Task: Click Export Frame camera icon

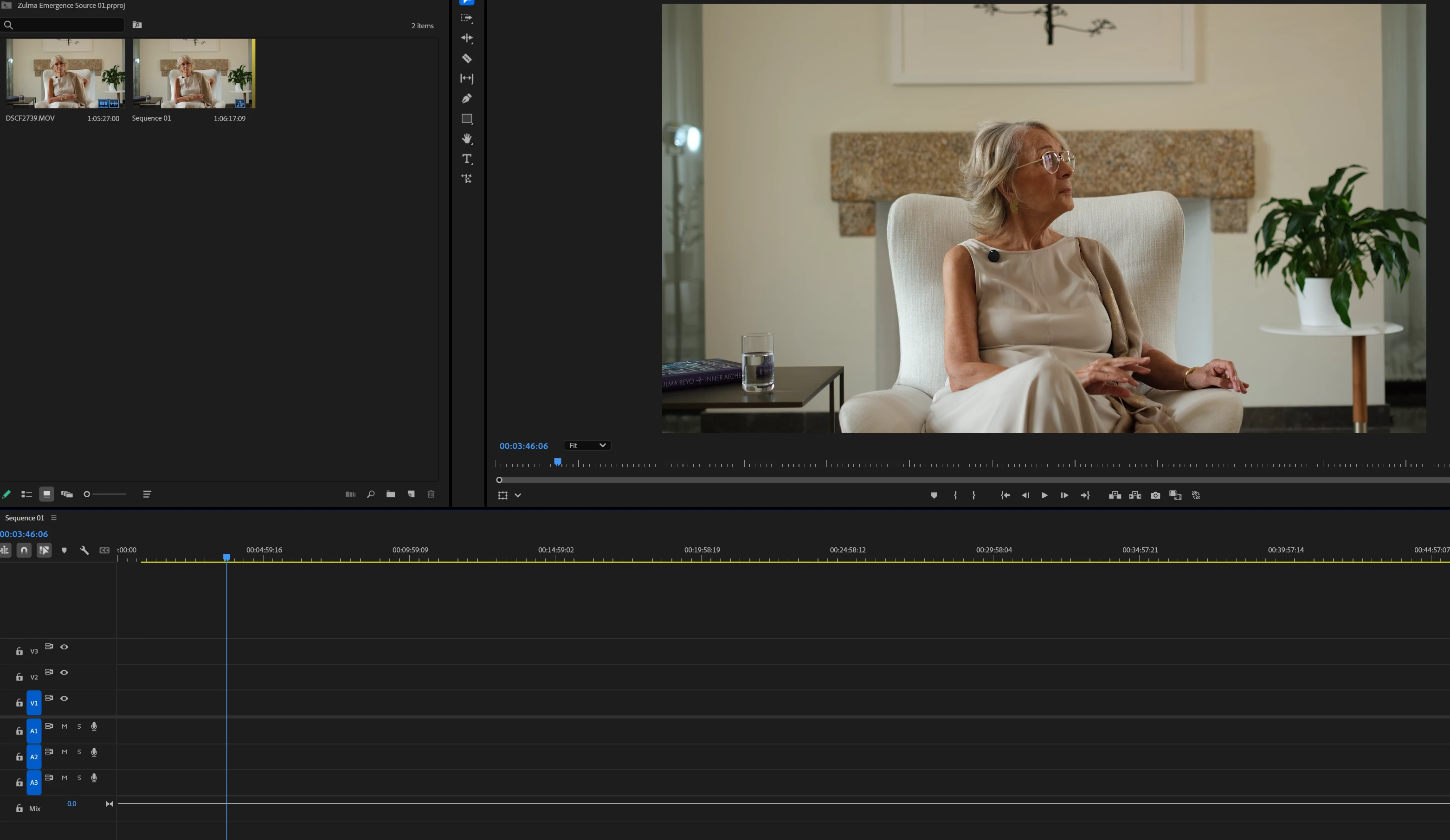Action: click(1155, 495)
